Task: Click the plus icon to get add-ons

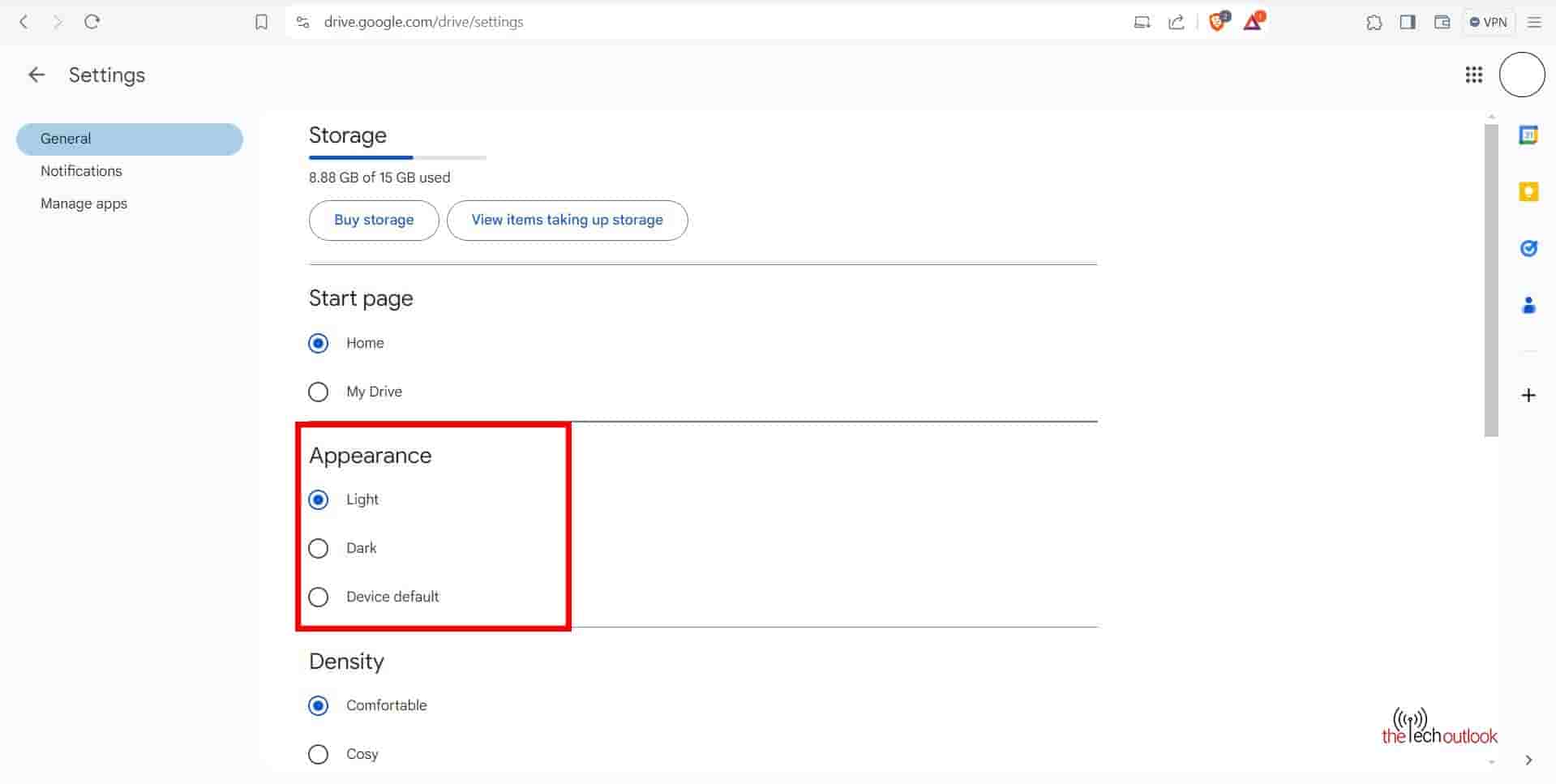Action: [1528, 396]
